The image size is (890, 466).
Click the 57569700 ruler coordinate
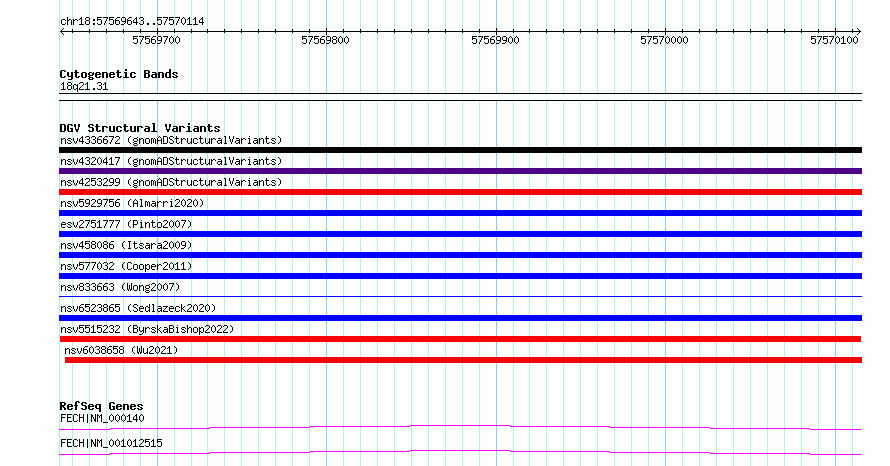pyautogui.click(x=156, y=40)
